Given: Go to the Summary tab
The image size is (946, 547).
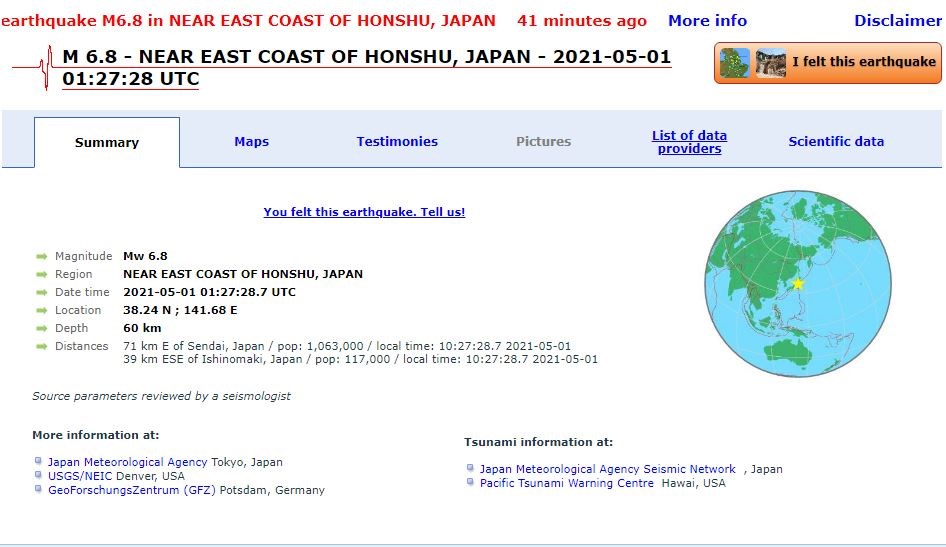Looking at the screenshot, I should point(107,143).
